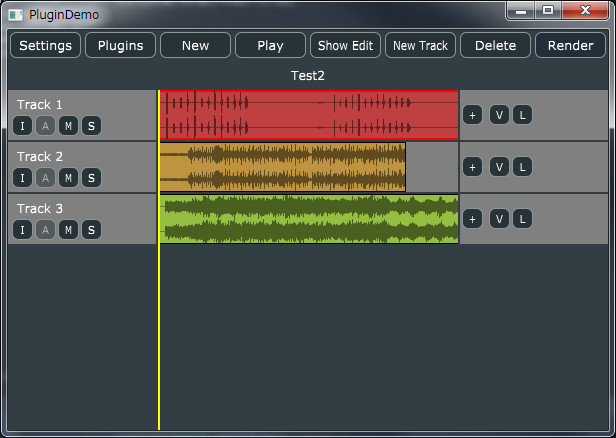This screenshot has width=616, height=438.
Task: Open L plugin on Track 2
Action: [522, 167]
